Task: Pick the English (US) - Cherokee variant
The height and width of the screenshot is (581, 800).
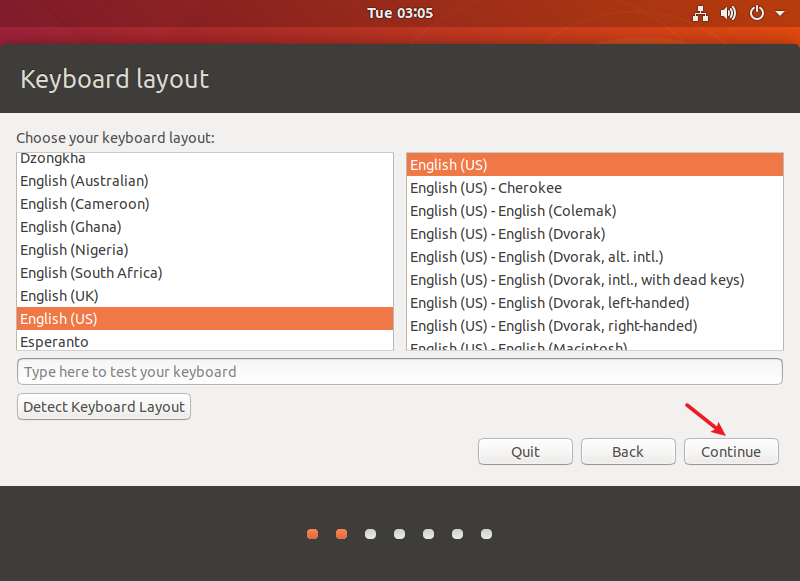Action: 595,188
